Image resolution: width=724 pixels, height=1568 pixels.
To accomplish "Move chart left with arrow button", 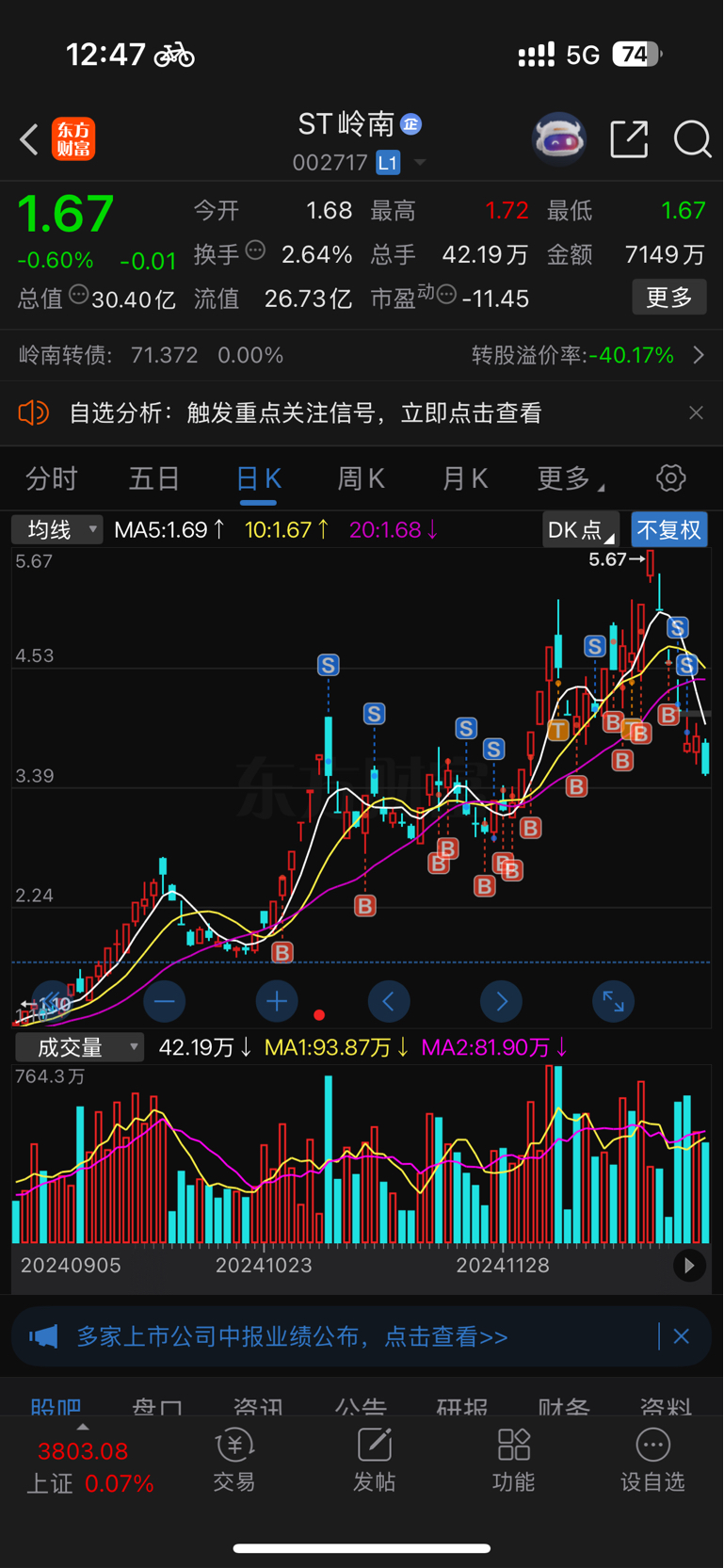I will coord(389,1001).
